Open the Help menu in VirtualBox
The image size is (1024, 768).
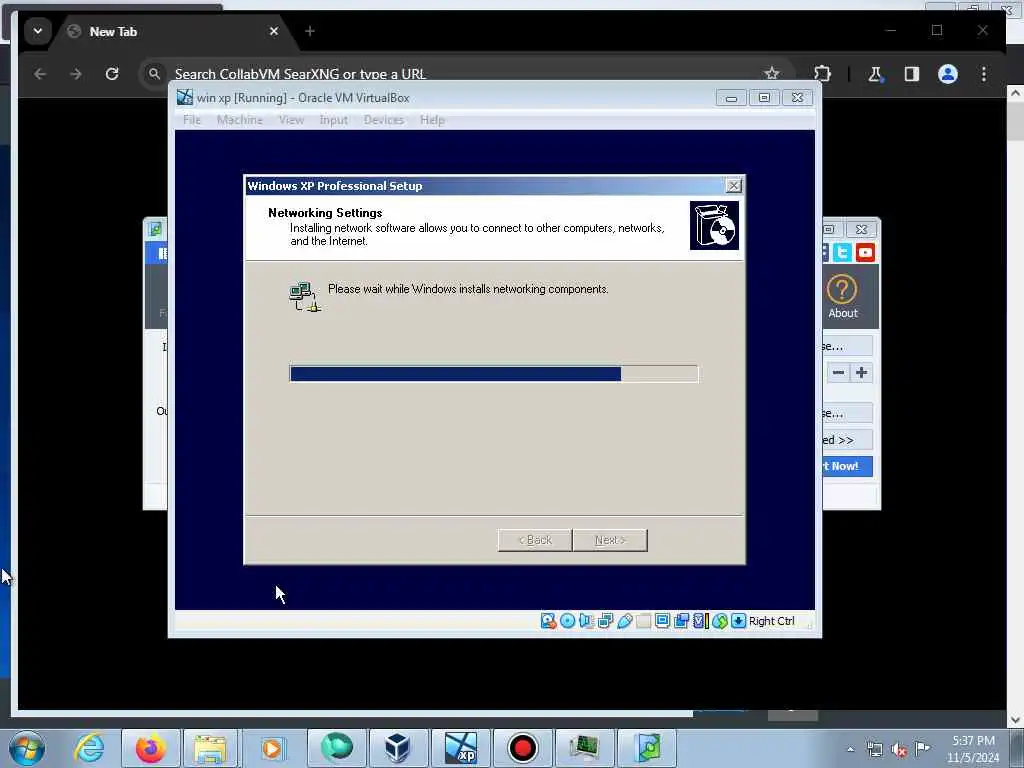432,120
